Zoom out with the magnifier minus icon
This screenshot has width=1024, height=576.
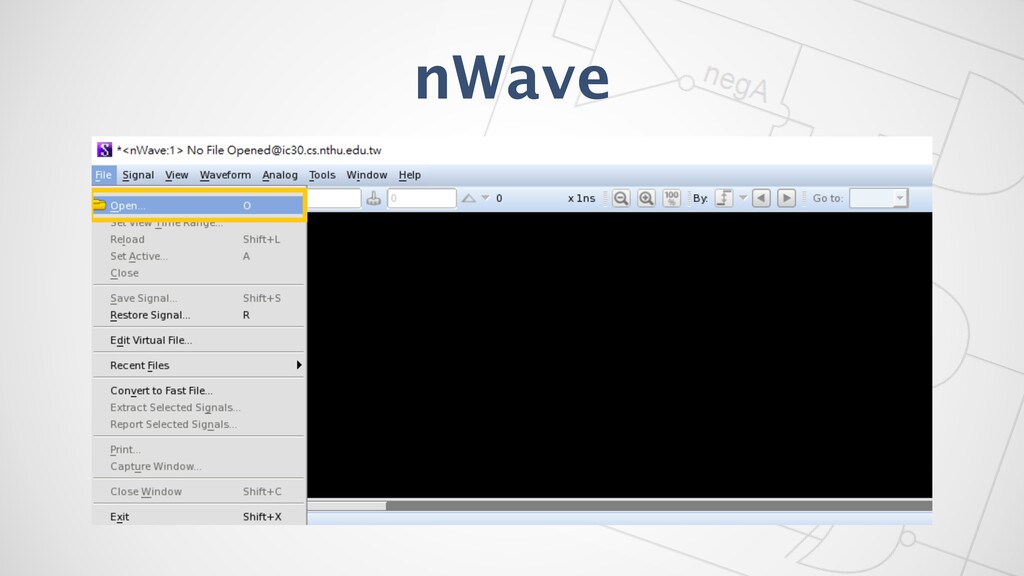coord(621,198)
